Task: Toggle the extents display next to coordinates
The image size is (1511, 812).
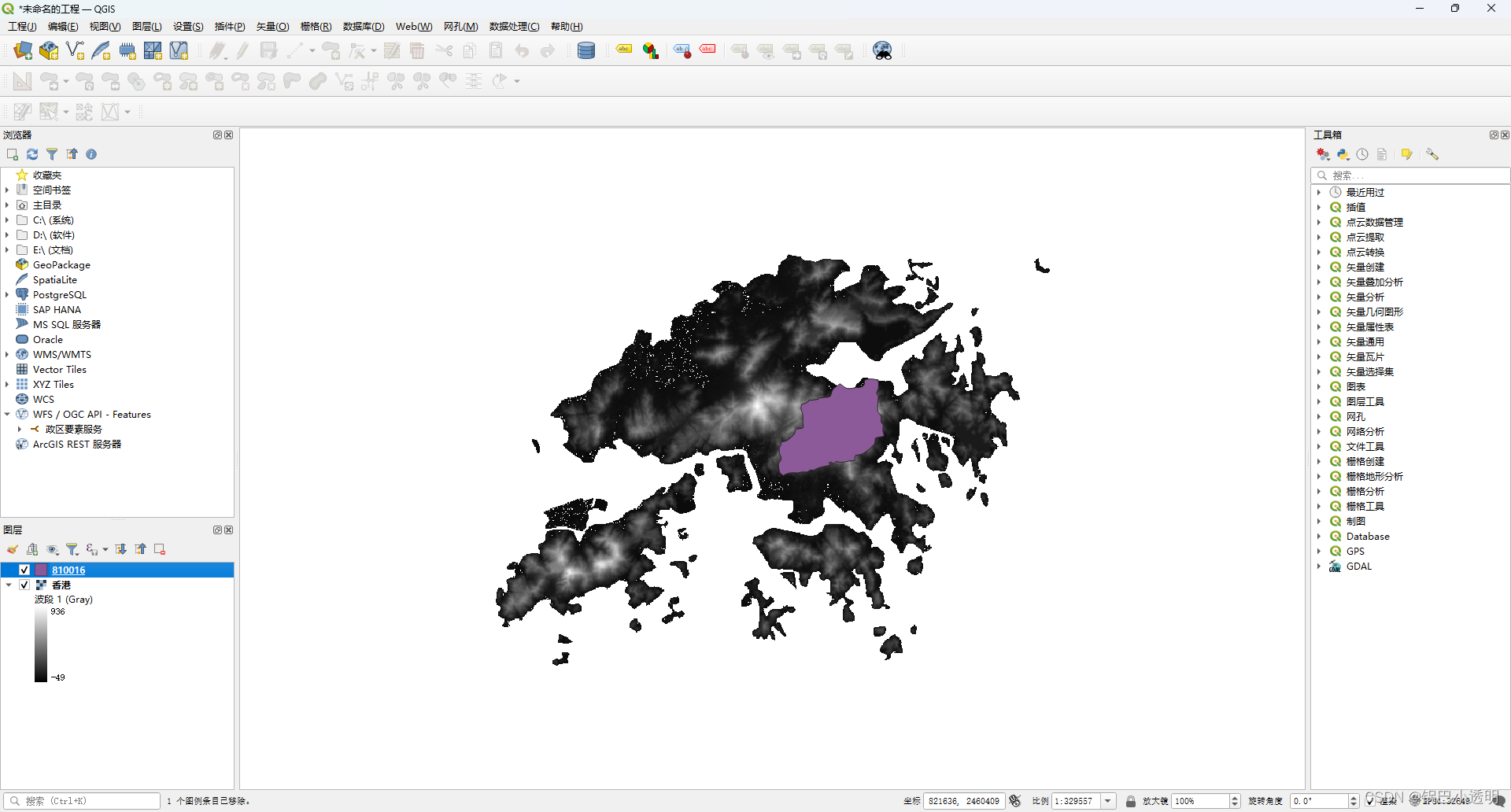Action: [1015, 801]
